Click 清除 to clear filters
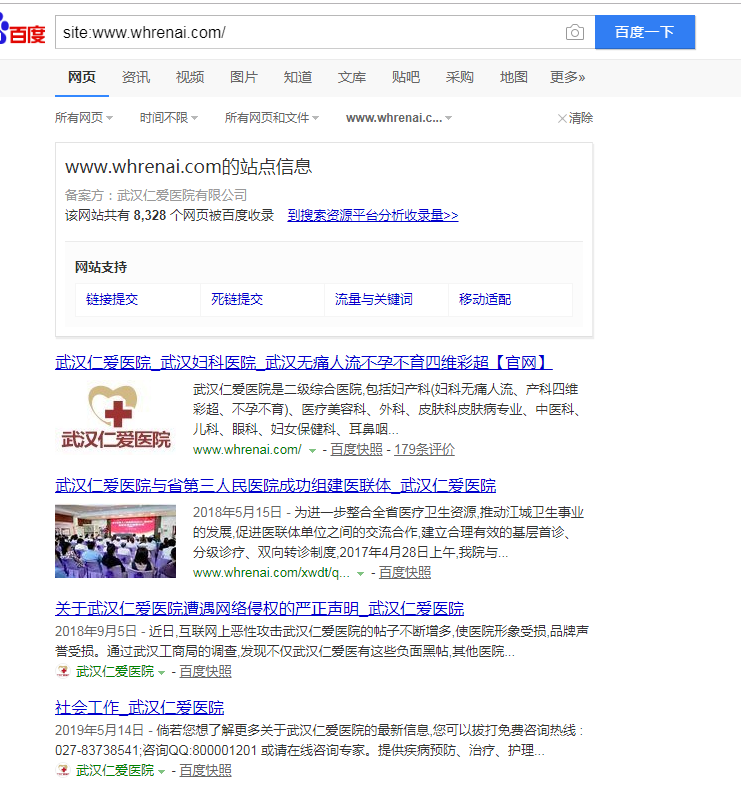Viewport: 741px width, 789px height. click(575, 118)
